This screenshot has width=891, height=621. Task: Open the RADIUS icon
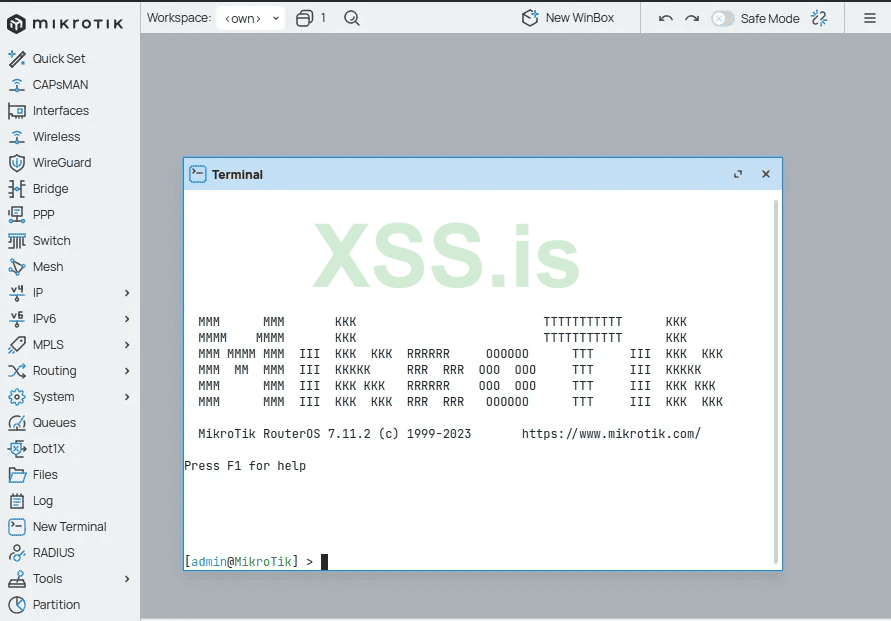point(17,553)
